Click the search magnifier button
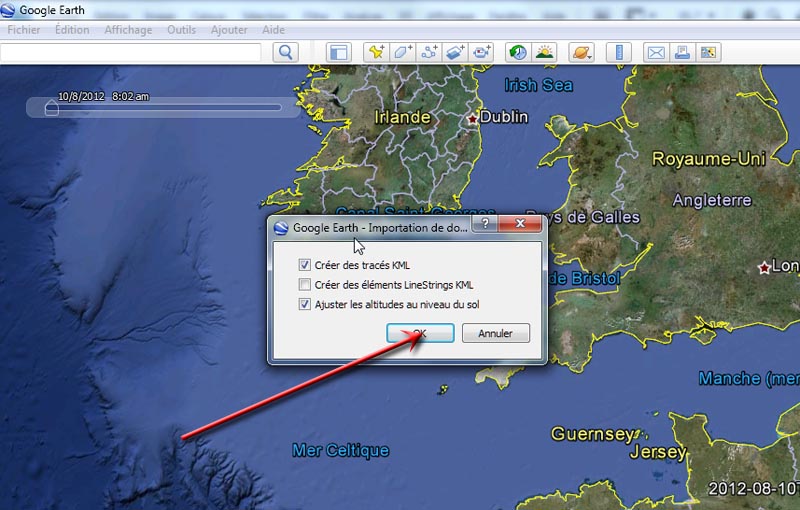The height and width of the screenshot is (510, 800). [286, 53]
